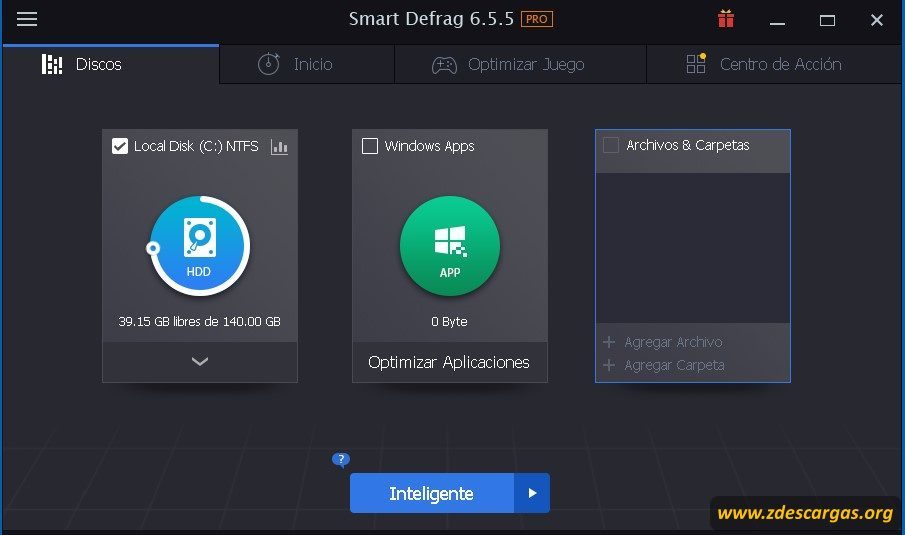Click the white handle on the HDD usage ring

153,248
